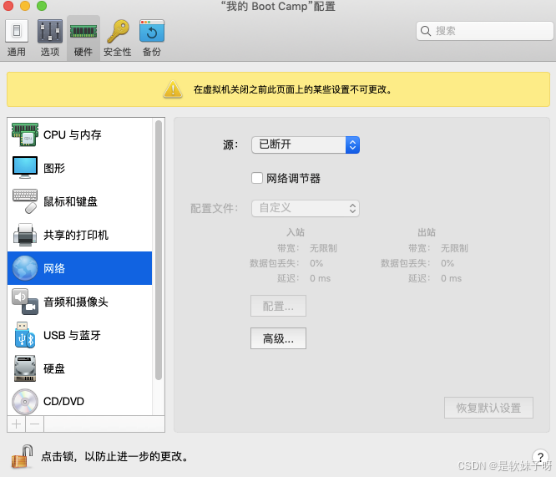Select the 鼠标和键盘 list row label
Image resolution: width=556 pixels, height=477 pixels.
pyautogui.click(x=70, y=201)
